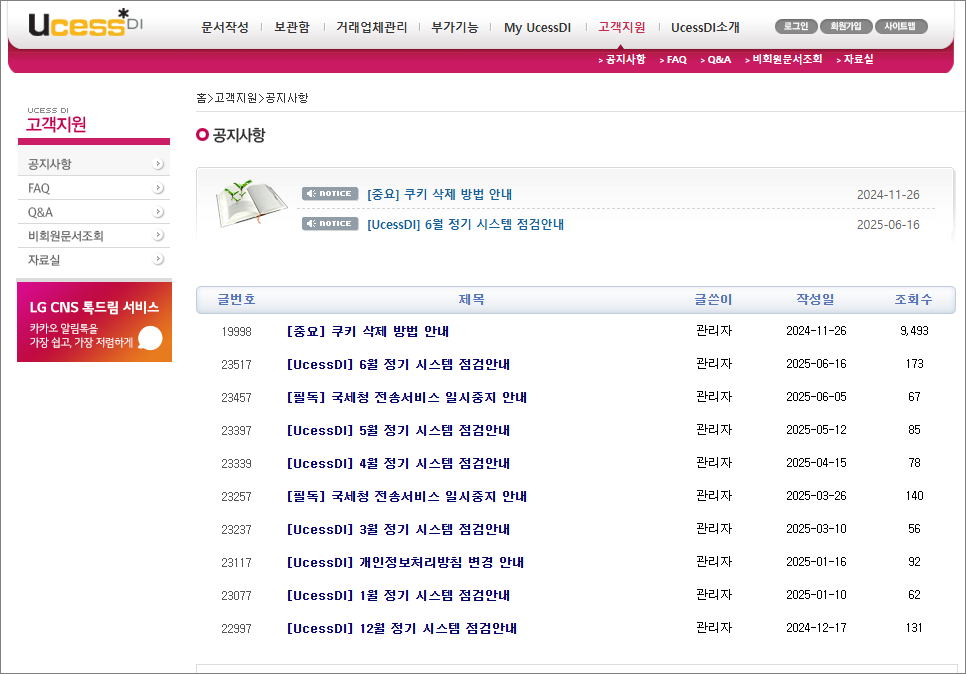Click the 제목 column header
The height and width of the screenshot is (674, 966).
coord(471,299)
